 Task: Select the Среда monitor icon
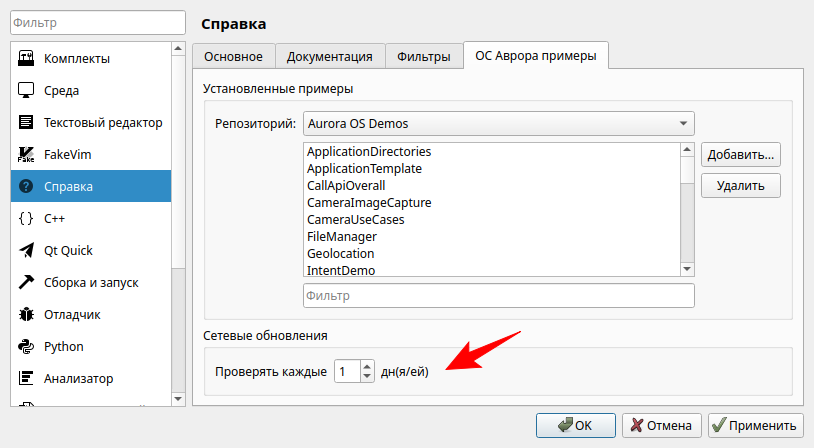pyautogui.click(x=27, y=90)
